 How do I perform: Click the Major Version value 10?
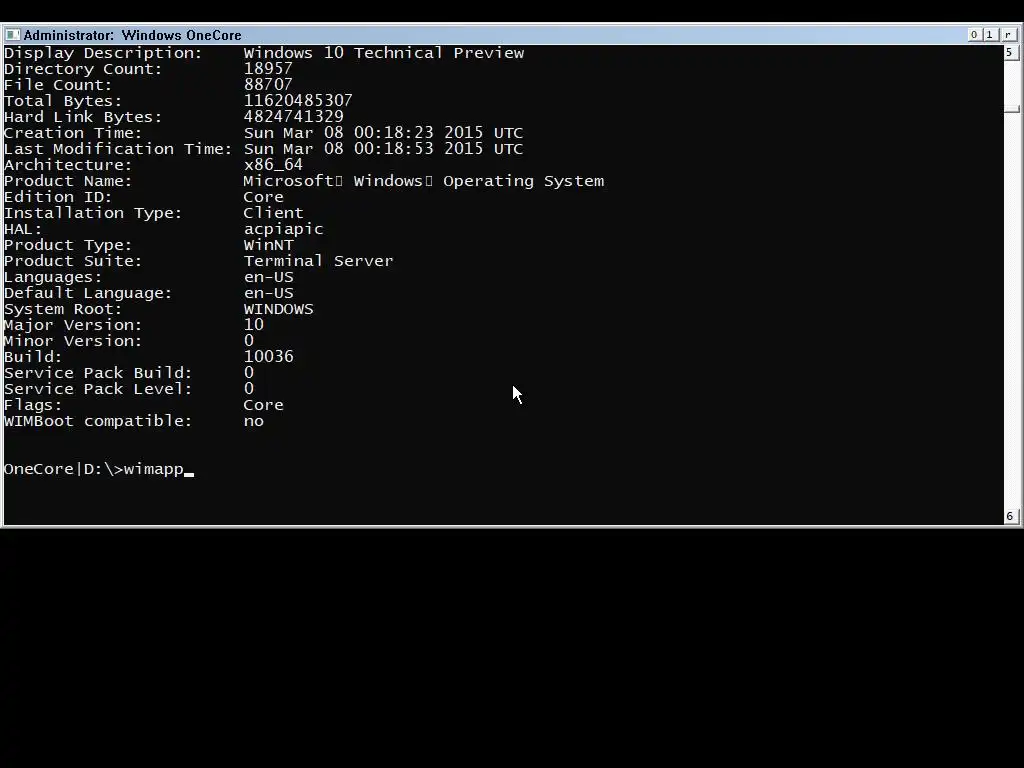click(253, 325)
